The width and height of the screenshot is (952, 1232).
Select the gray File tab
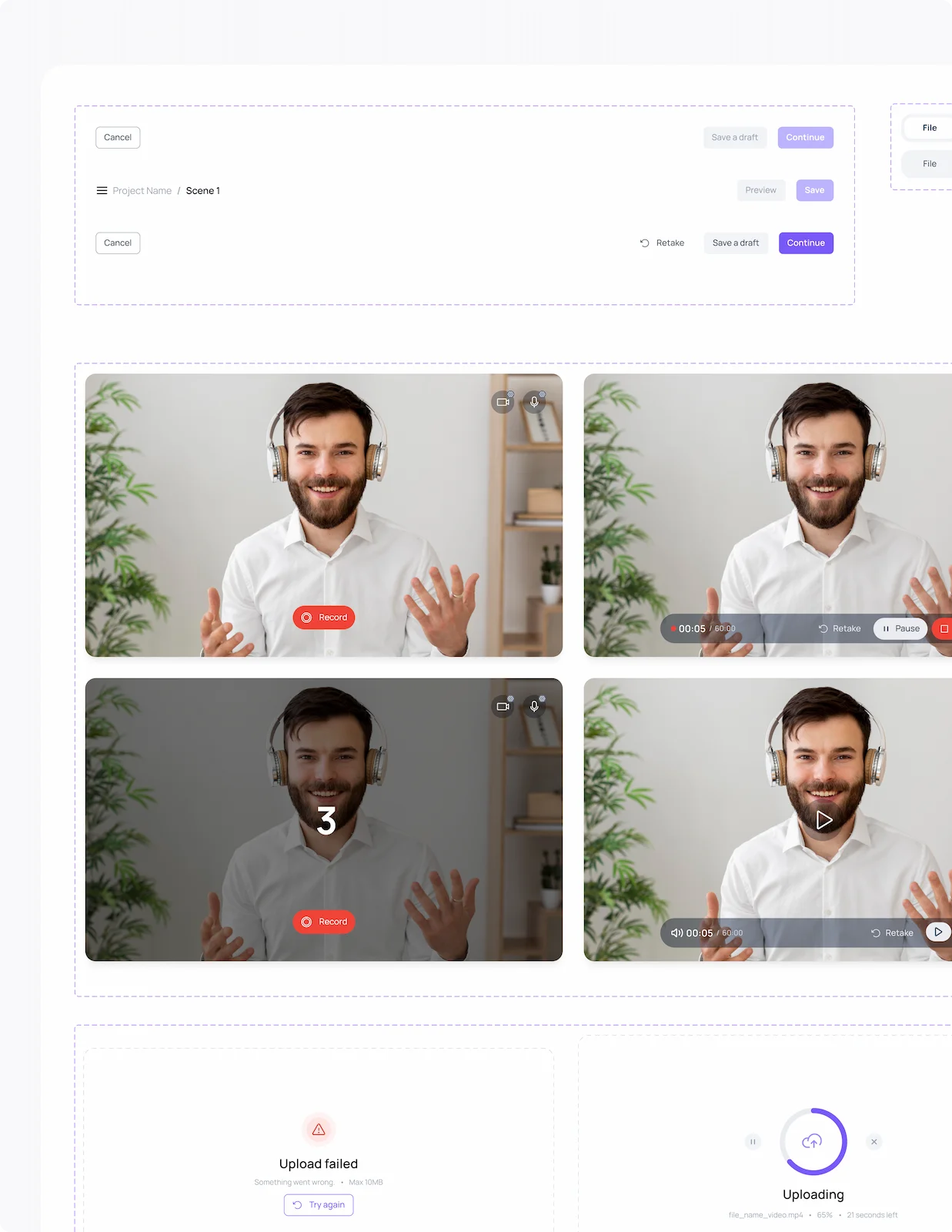928,163
